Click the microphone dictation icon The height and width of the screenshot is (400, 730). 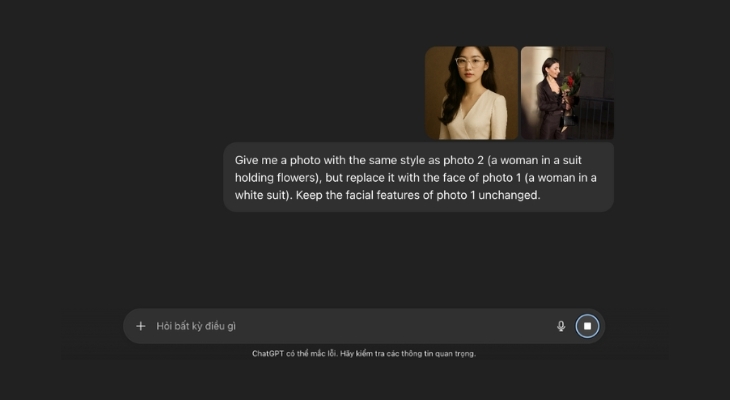(561, 326)
